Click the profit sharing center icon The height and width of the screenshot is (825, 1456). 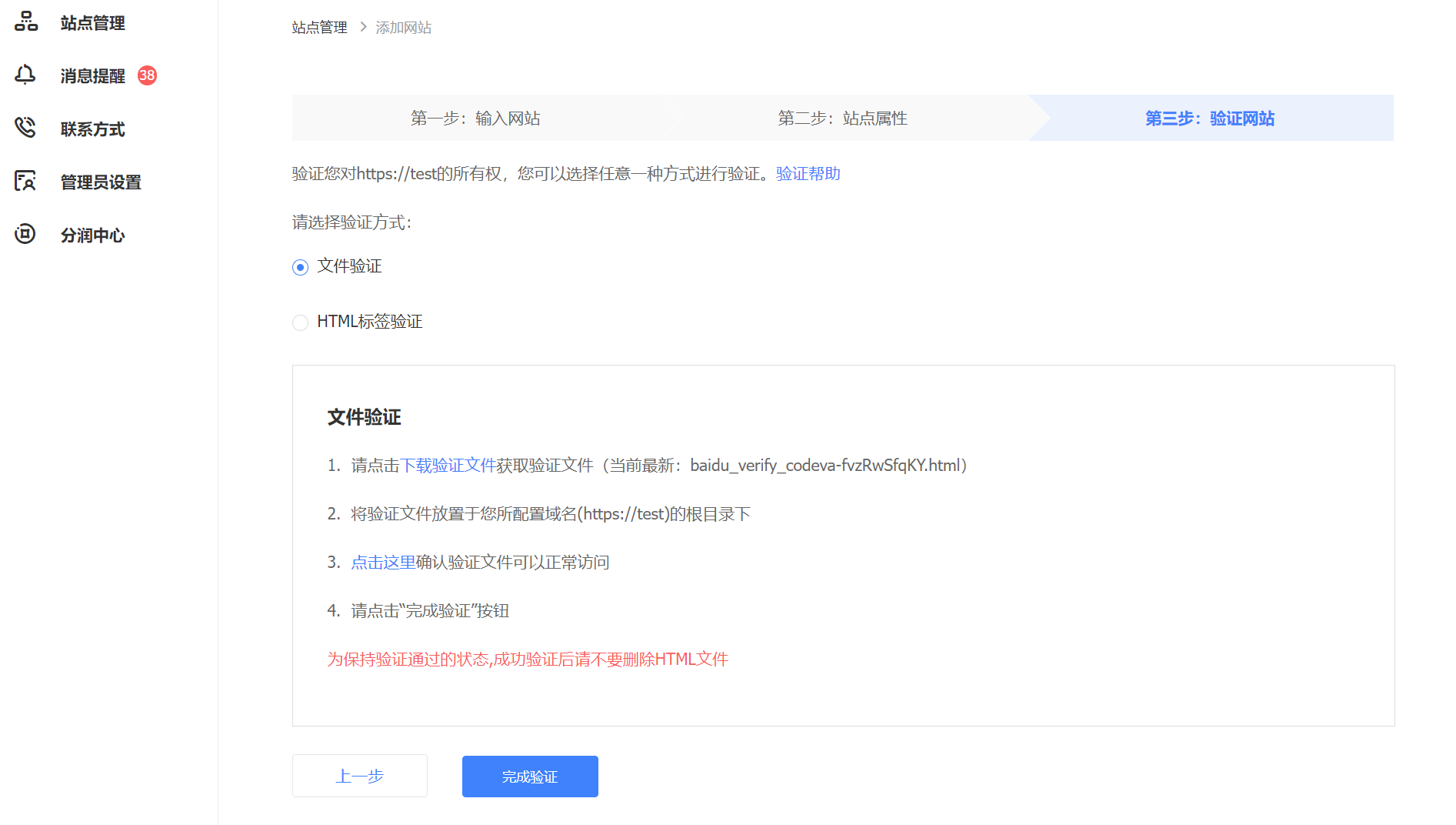(25, 234)
